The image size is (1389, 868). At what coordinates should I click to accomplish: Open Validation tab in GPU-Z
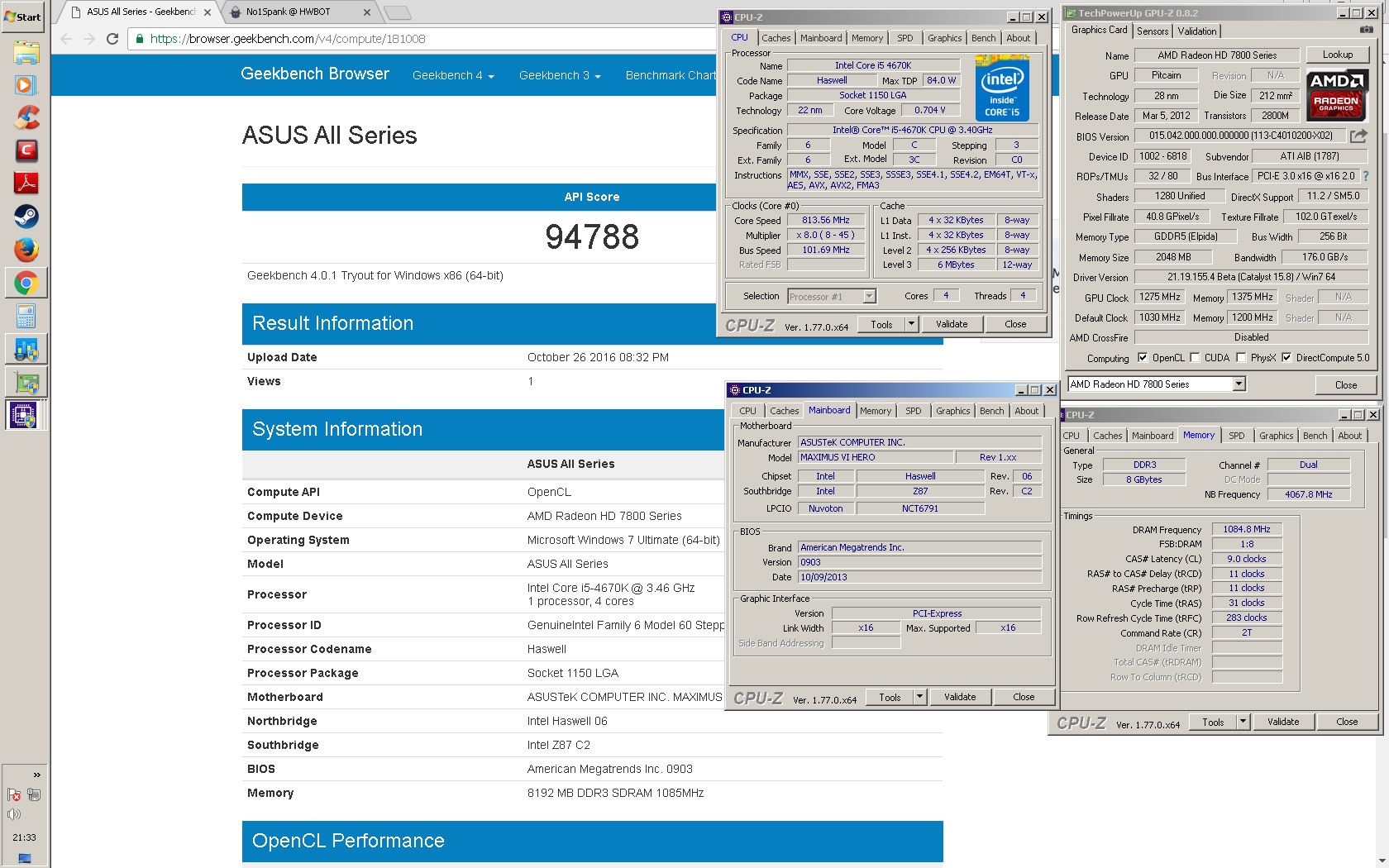tap(1197, 31)
